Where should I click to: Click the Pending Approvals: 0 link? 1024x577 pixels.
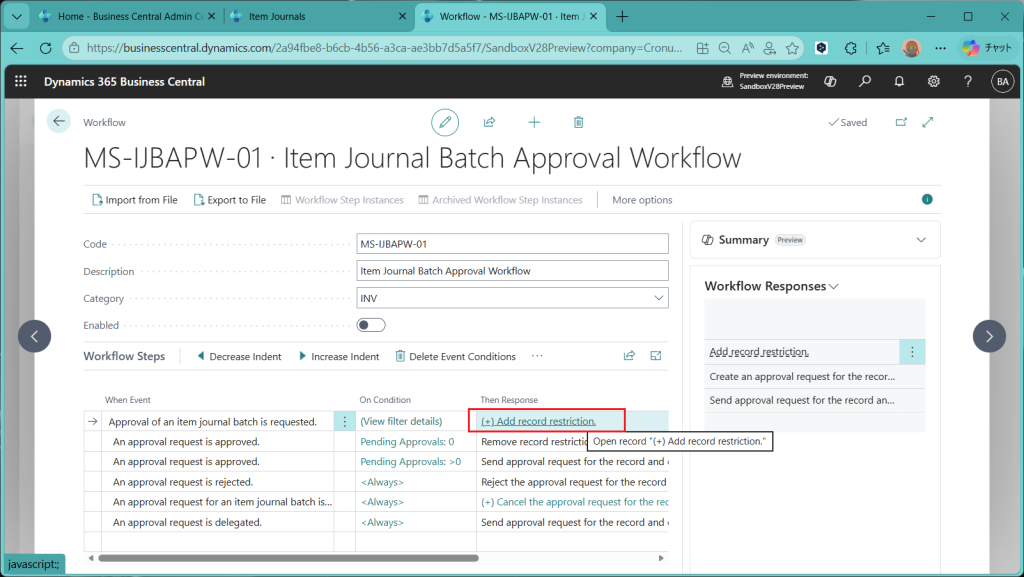pyautogui.click(x=407, y=441)
